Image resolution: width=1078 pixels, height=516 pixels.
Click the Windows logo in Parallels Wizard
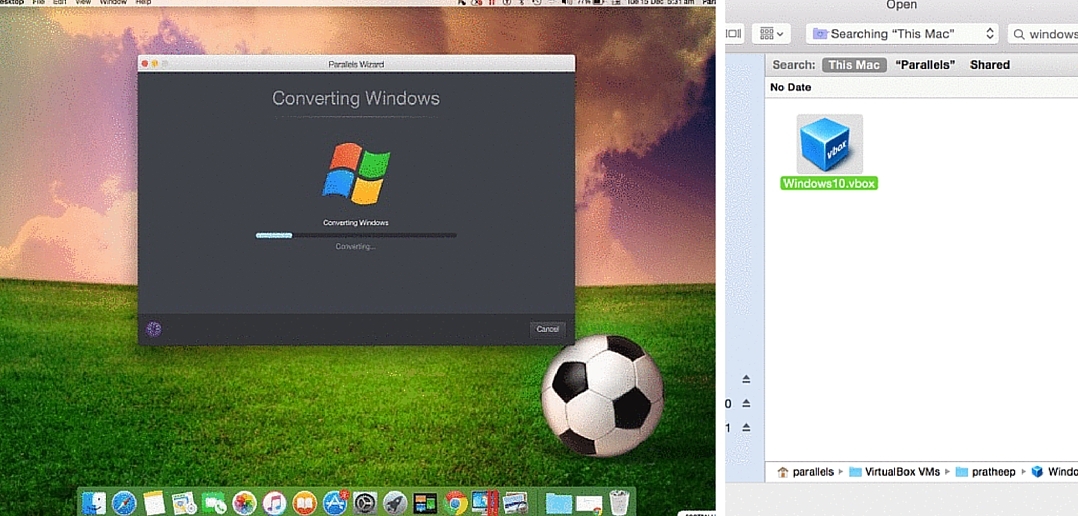356,173
